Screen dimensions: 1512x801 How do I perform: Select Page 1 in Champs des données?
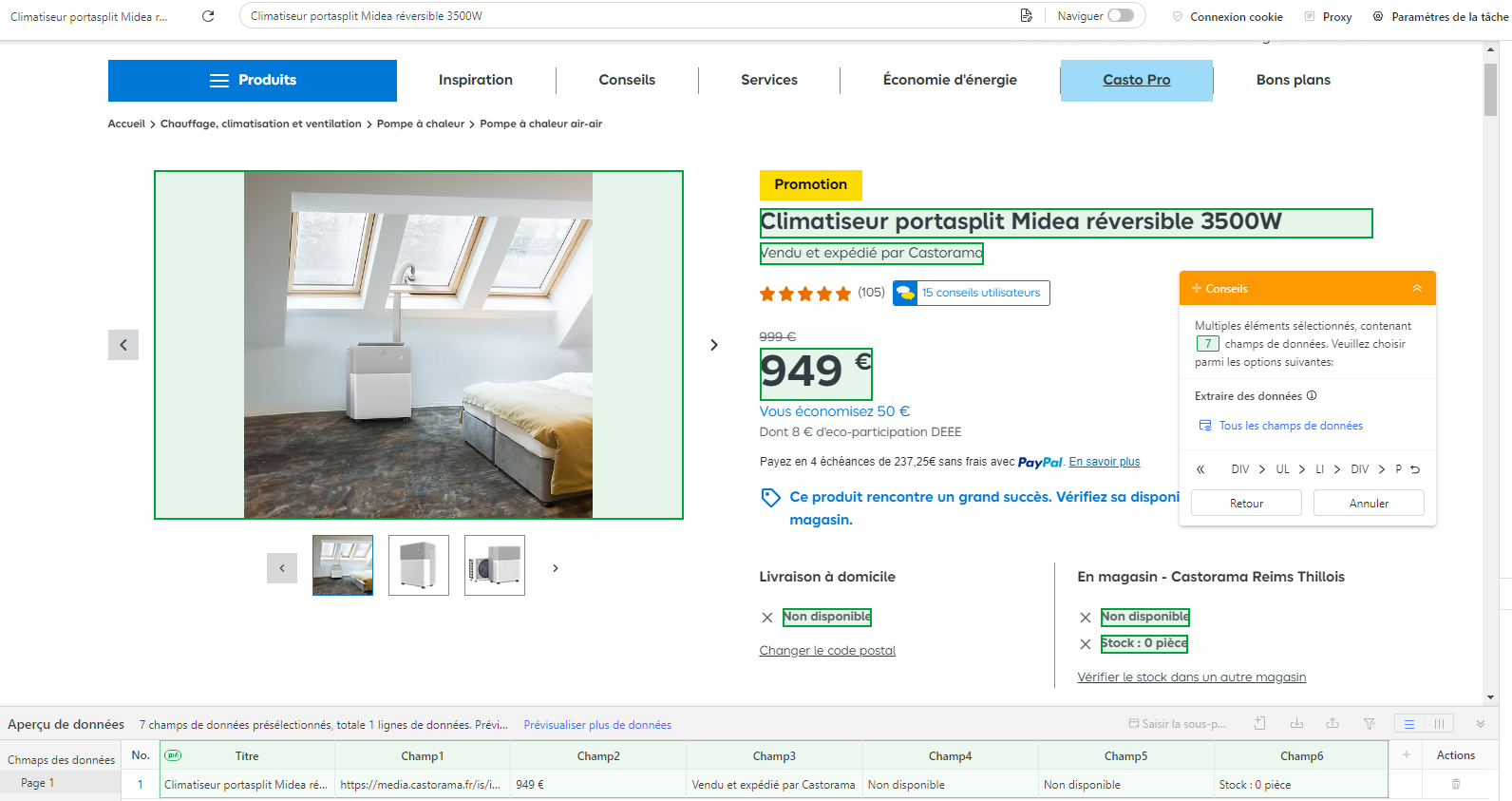61,783
